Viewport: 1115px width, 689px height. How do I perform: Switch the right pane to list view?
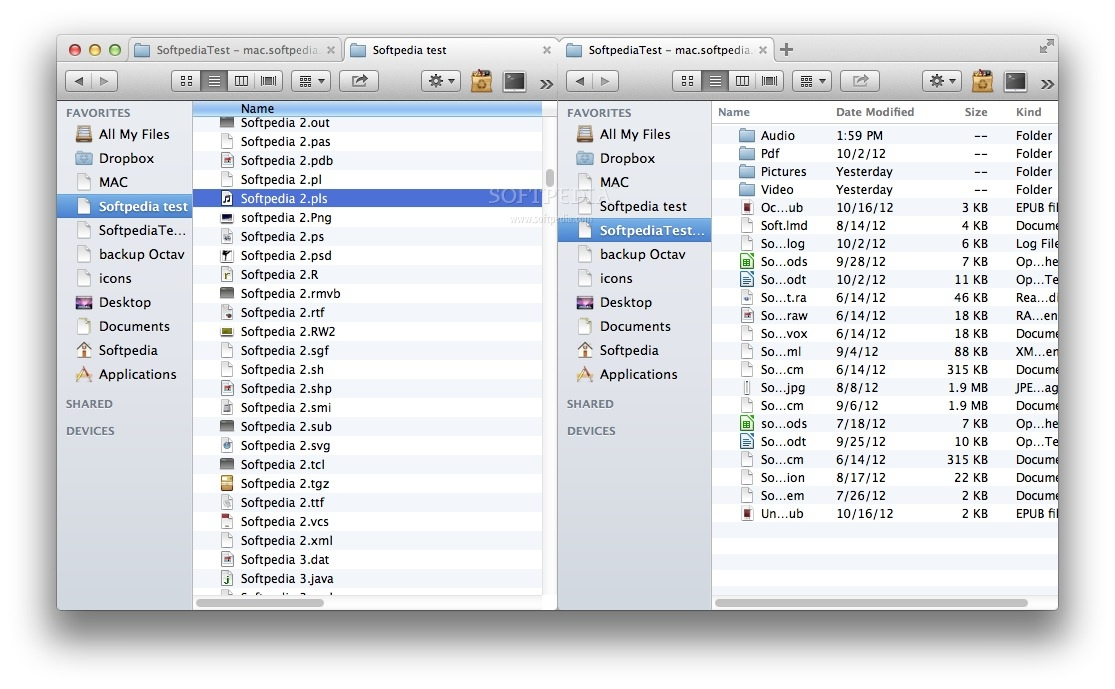coord(715,81)
